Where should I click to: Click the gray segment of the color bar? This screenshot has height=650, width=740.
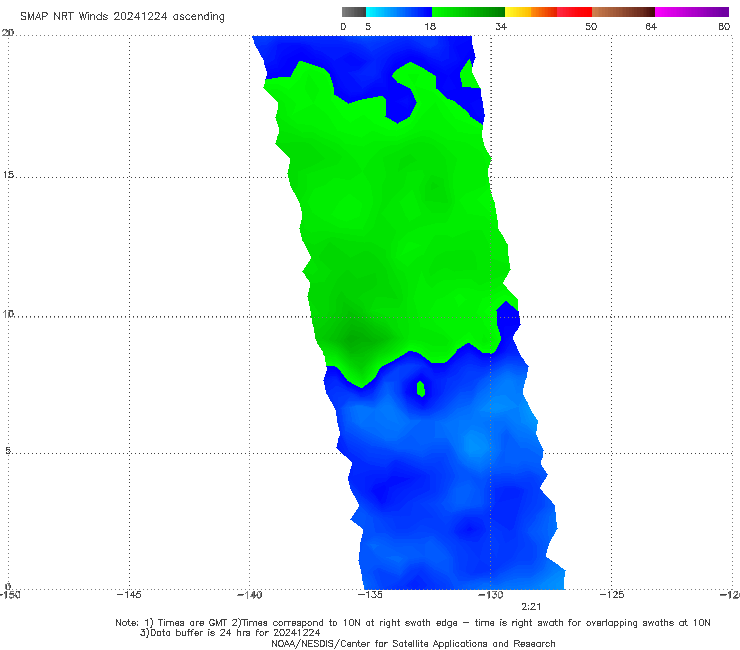354,12
